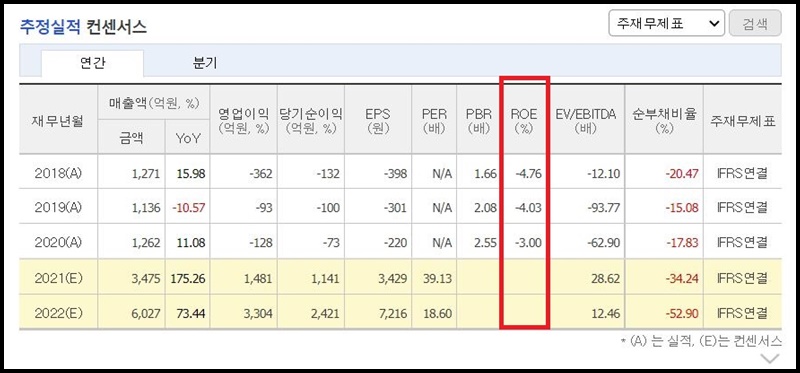Click the 2022 EPS value 7,216
Viewport: 800px width, 373px height.
point(393,313)
